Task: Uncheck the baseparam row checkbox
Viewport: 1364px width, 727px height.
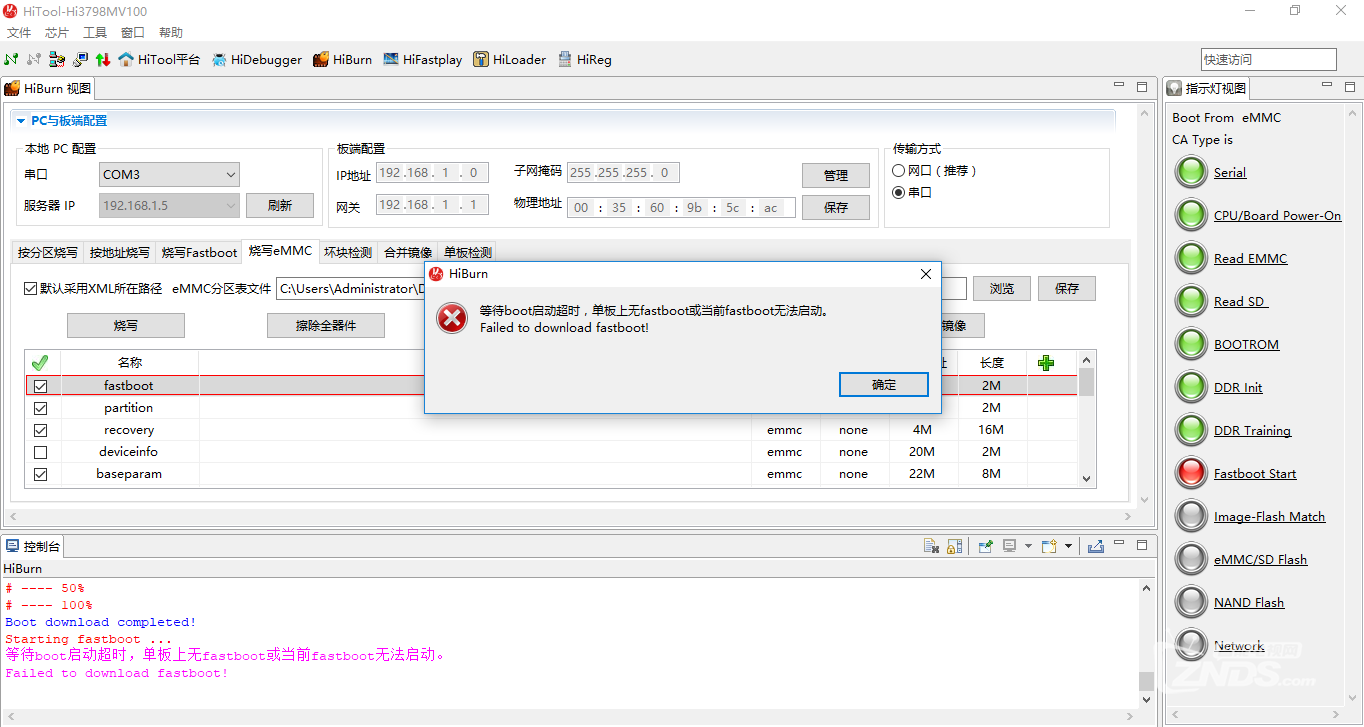Action: [x=41, y=474]
